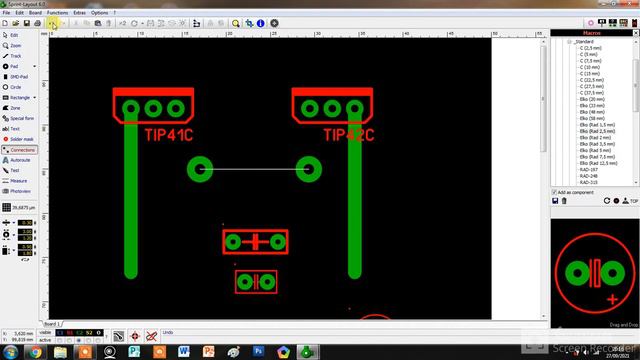Click the dark round icon after the info icon
This screenshot has width=640, height=360.
click(274, 23)
